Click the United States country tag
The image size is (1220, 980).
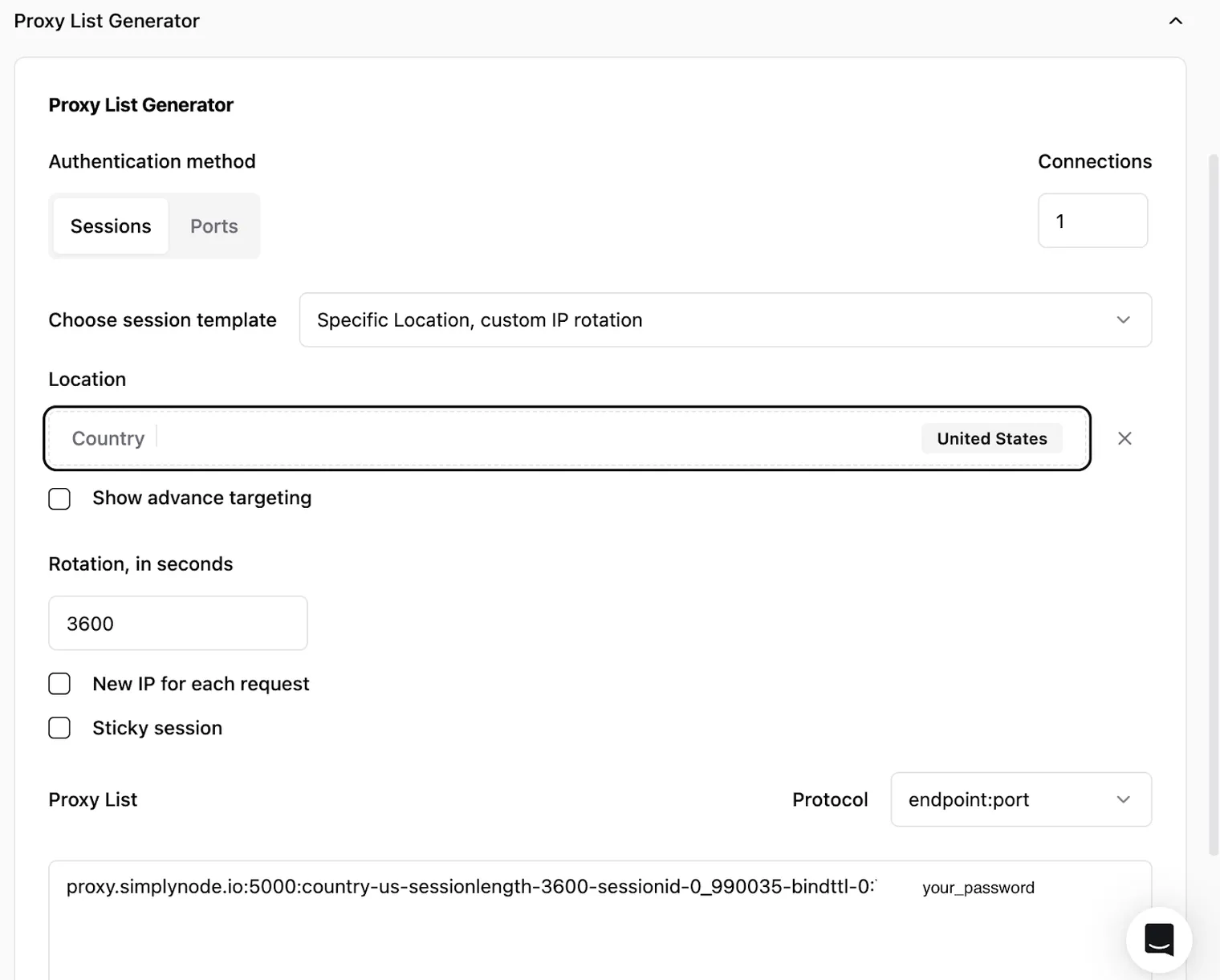992,438
